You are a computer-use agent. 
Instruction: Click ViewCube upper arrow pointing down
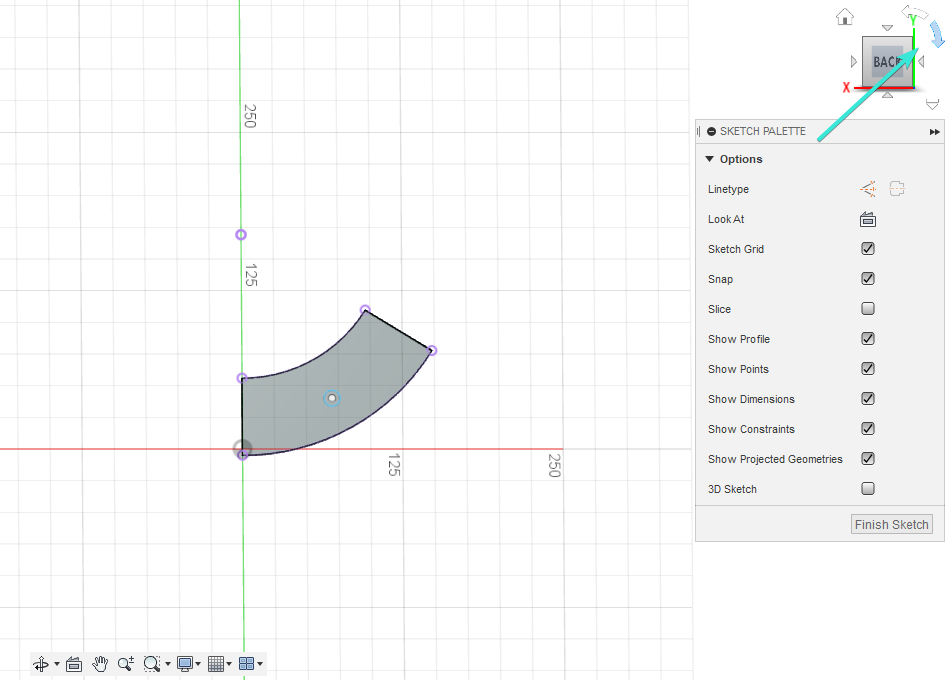tap(887, 28)
